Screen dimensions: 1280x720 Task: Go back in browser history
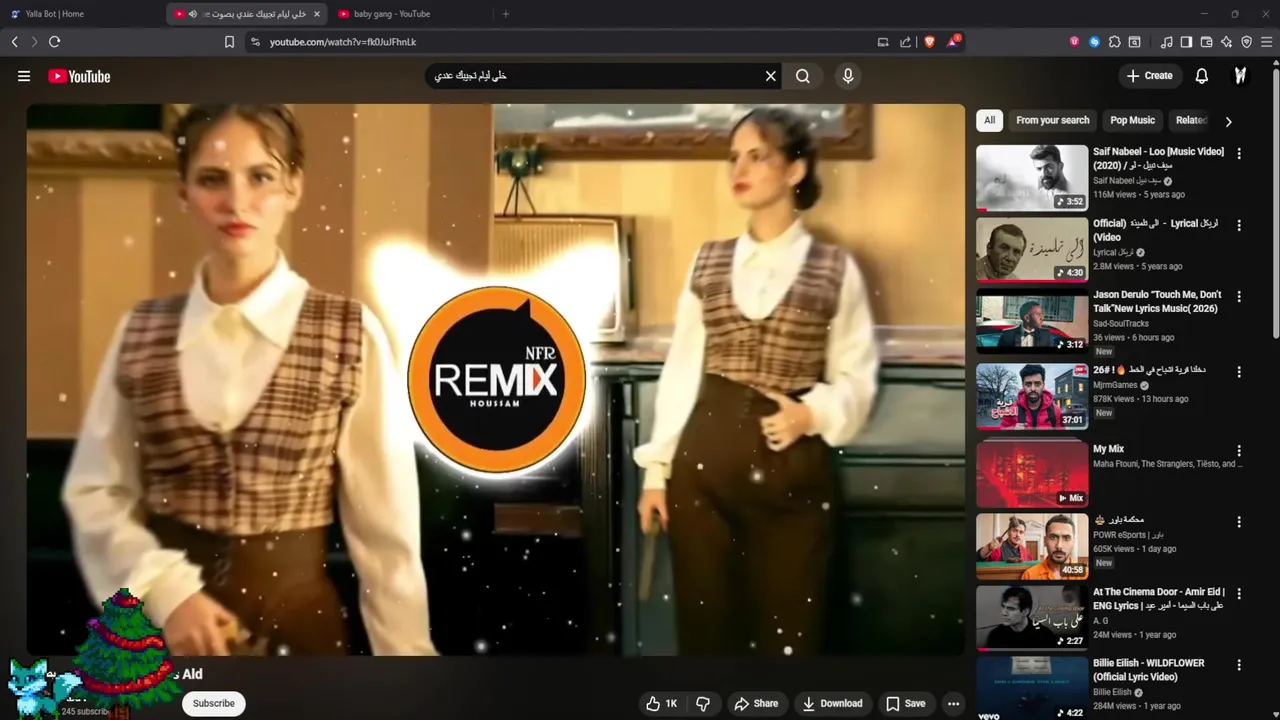coord(15,42)
